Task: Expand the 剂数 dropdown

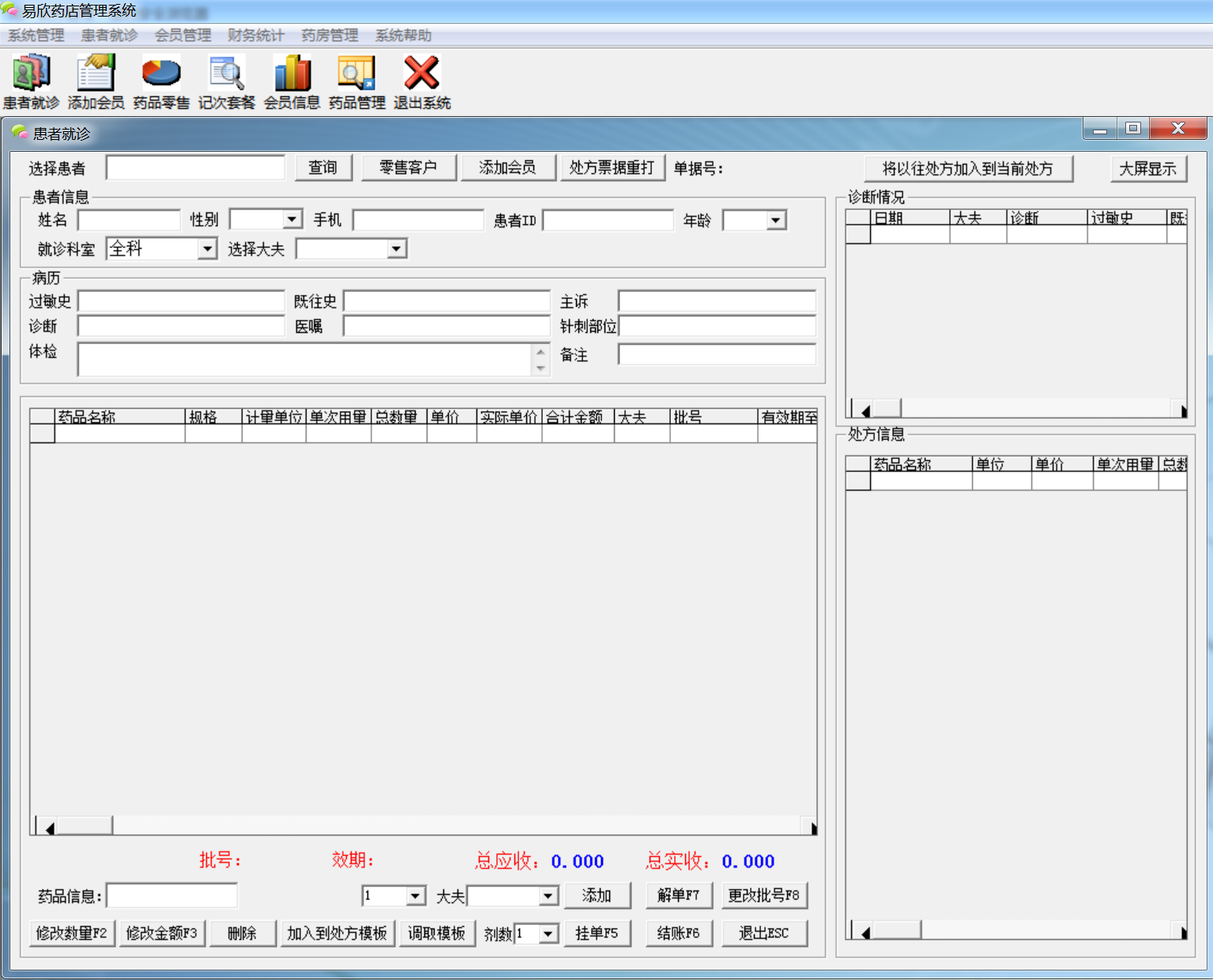Action: (548, 934)
